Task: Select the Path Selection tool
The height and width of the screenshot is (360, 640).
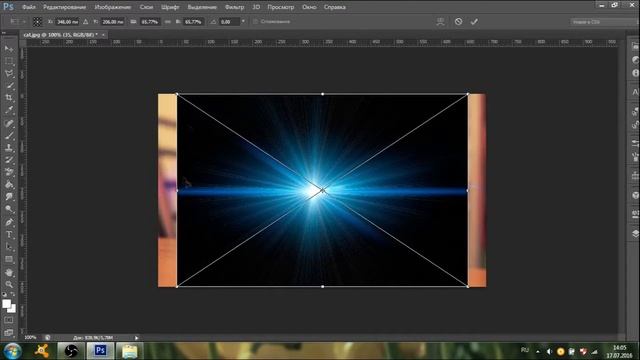Action: (x=9, y=247)
